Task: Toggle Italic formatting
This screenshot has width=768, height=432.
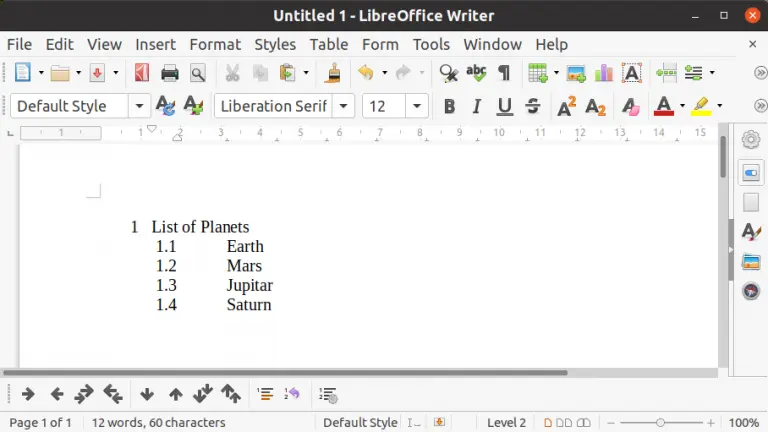Action: click(477, 106)
